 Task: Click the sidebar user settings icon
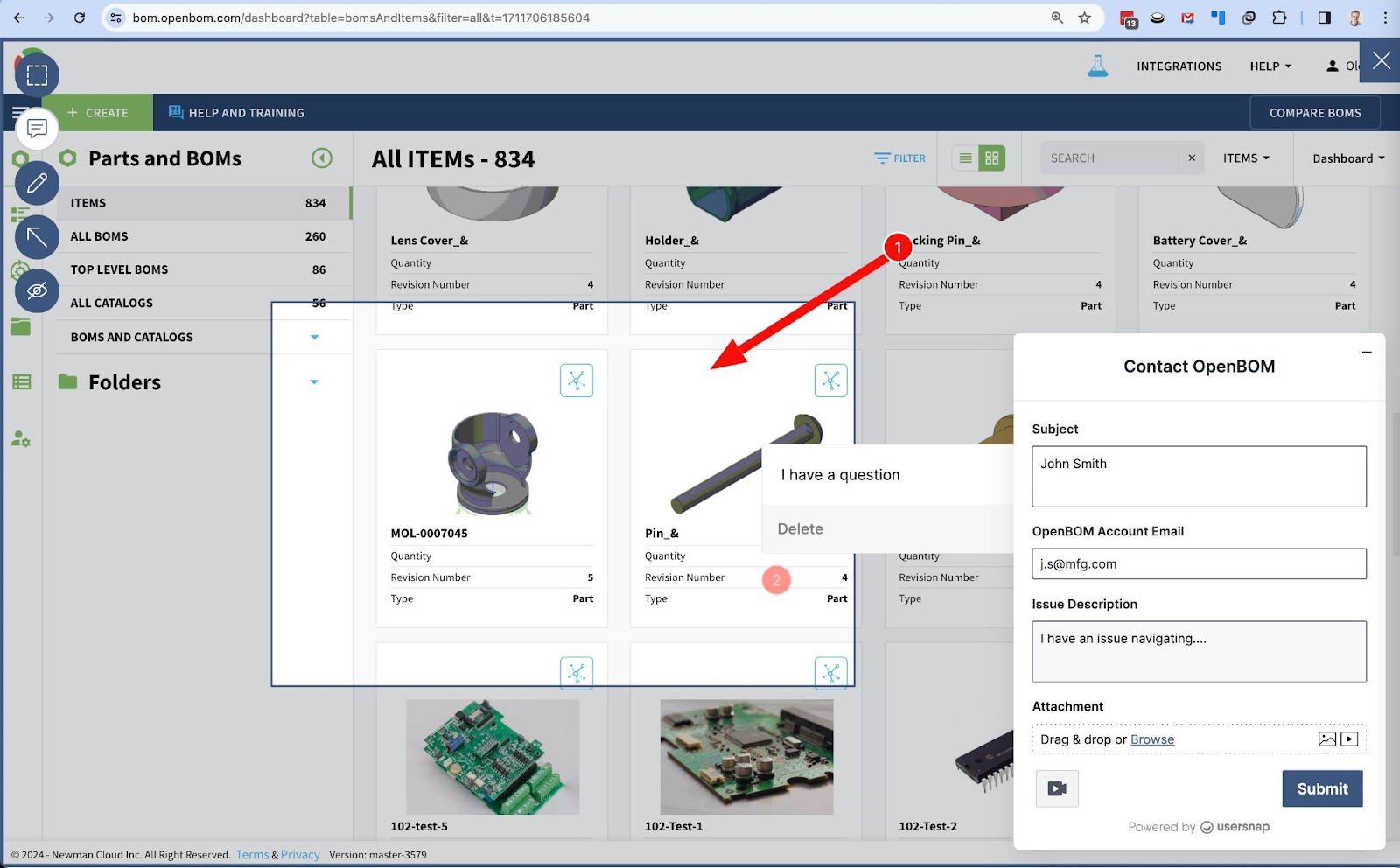coord(21,438)
